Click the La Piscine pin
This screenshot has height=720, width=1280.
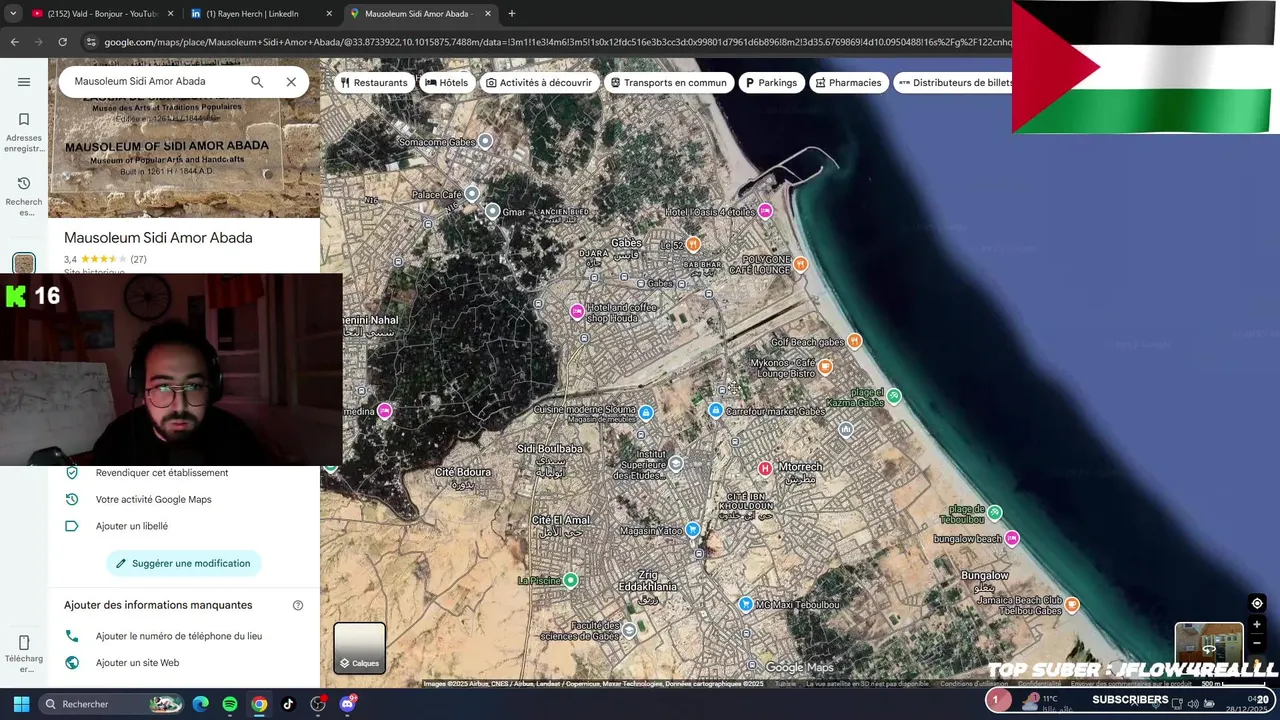point(570,580)
